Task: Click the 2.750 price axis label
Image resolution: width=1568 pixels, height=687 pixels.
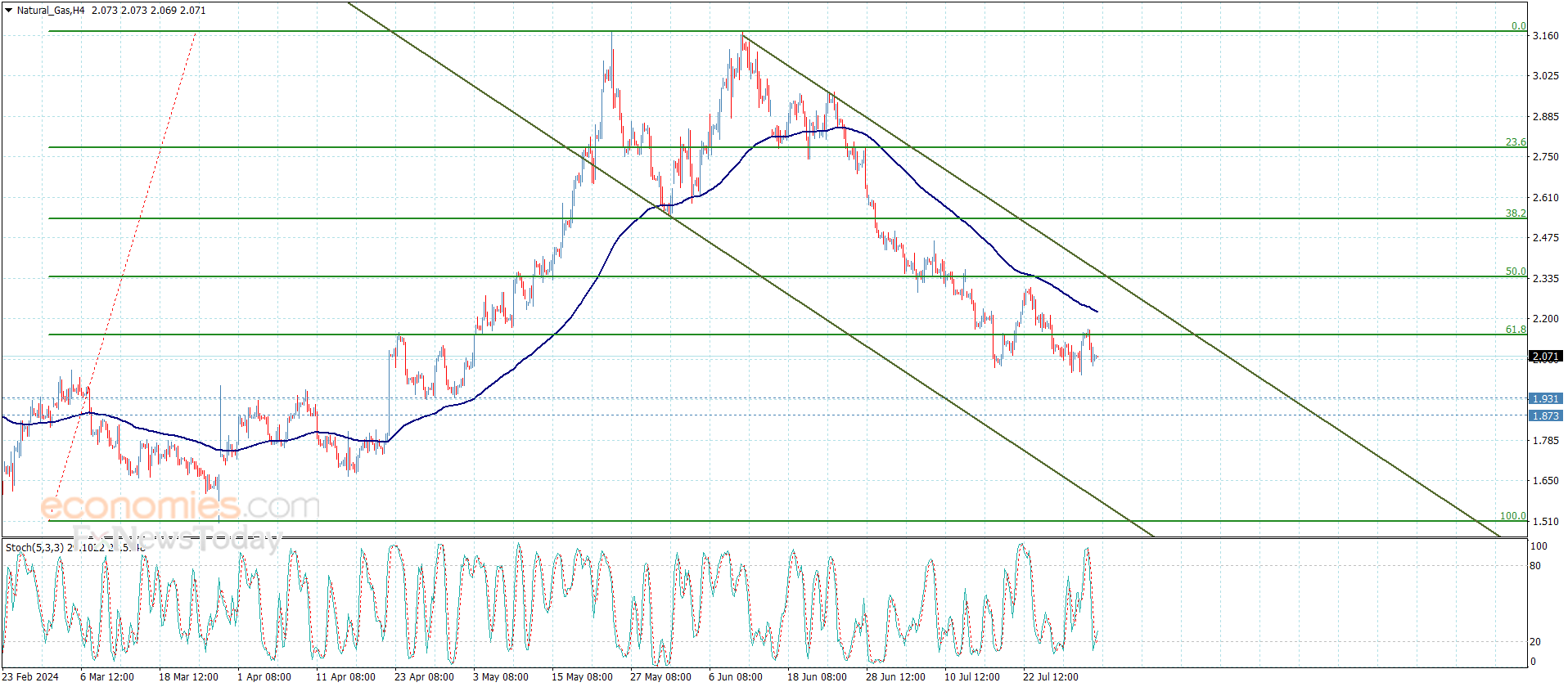Action: (1545, 157)
